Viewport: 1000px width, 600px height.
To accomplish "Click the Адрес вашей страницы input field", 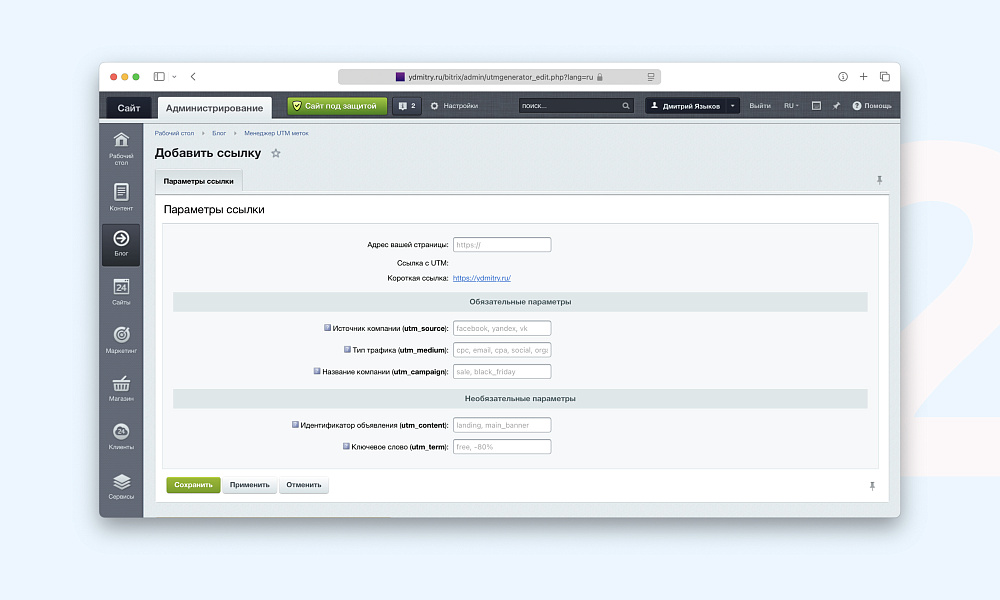I will (502, 244).
